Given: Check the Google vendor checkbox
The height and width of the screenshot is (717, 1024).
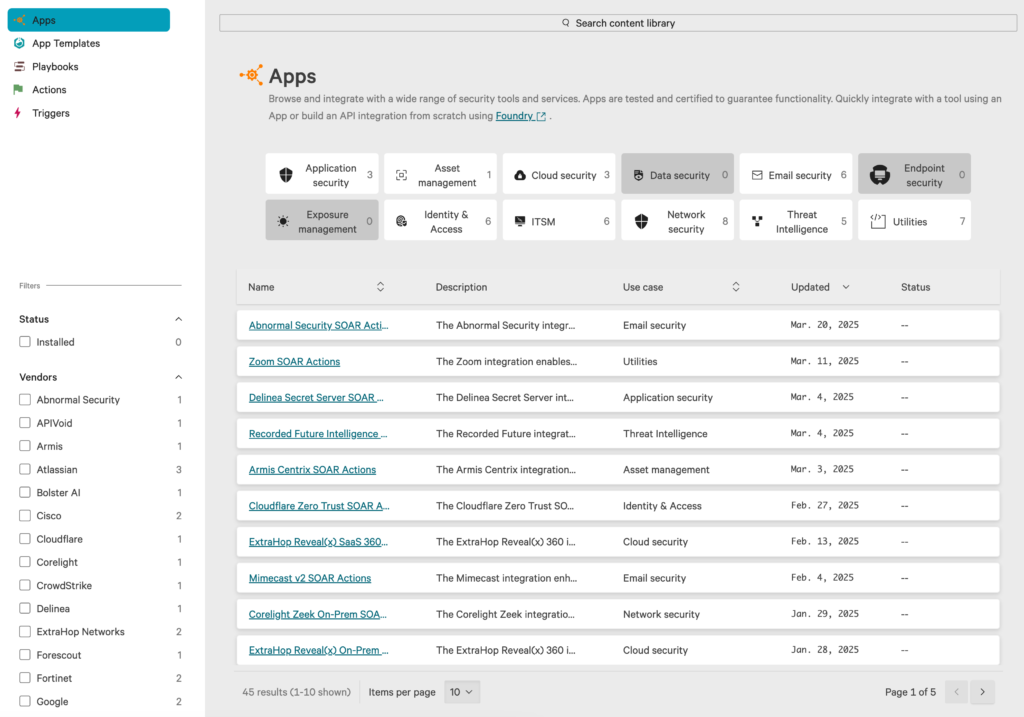Looking at the screenshot, I should point(25,701).
